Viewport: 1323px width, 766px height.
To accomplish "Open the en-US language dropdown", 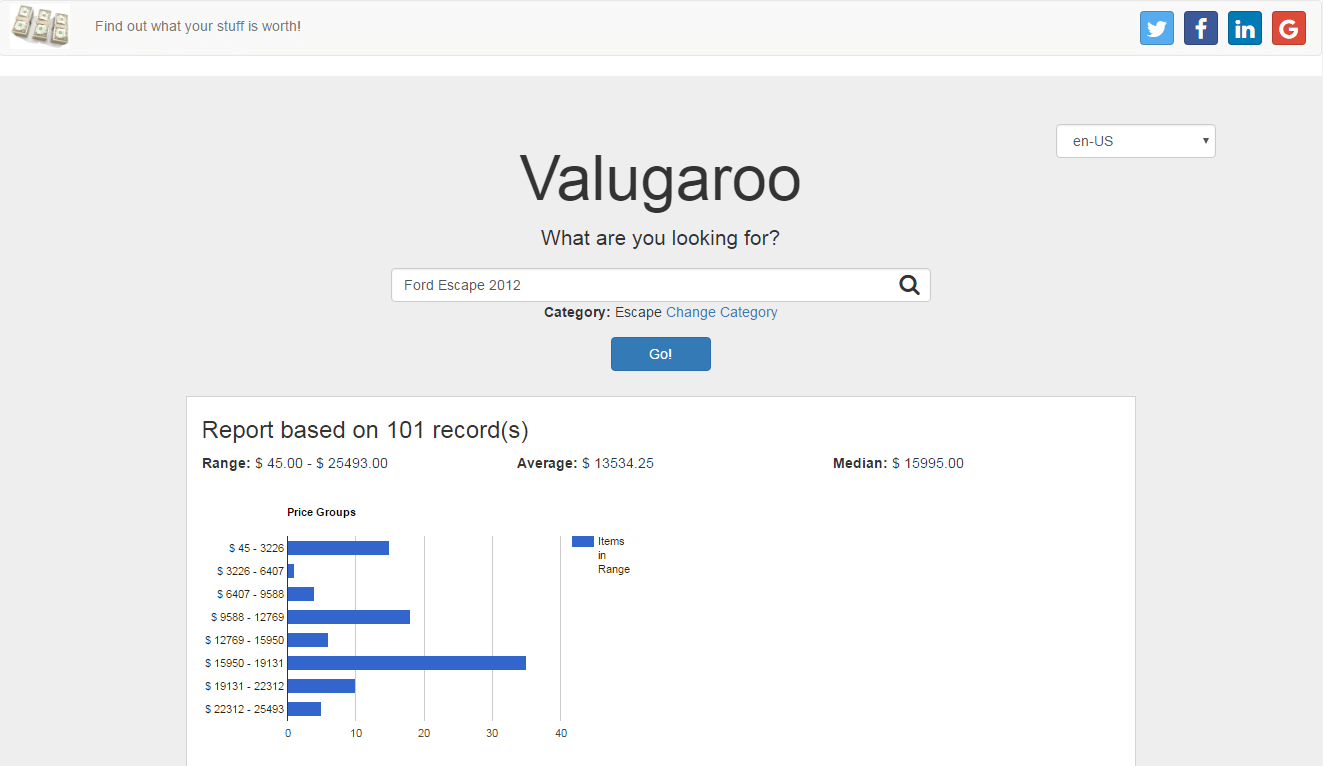I will coord(1136,141).
